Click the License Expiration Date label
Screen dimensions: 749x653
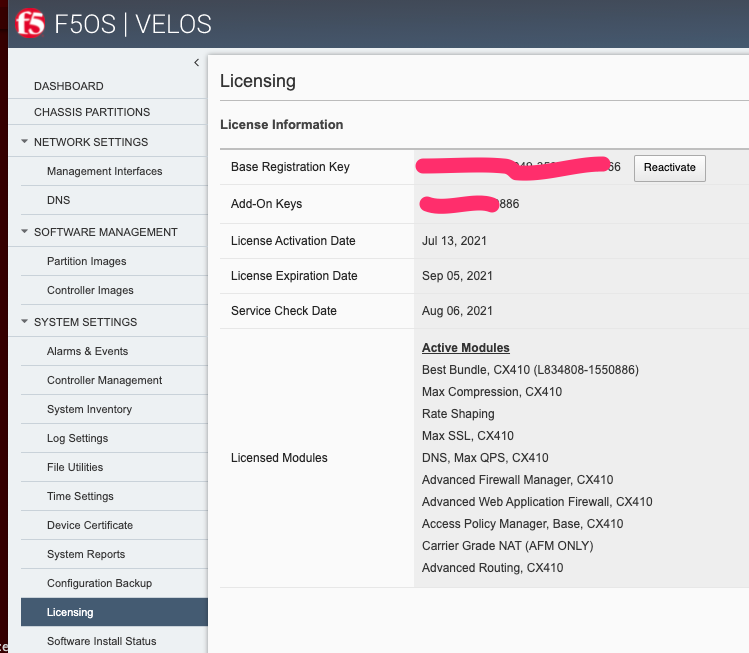pos(294,276)
